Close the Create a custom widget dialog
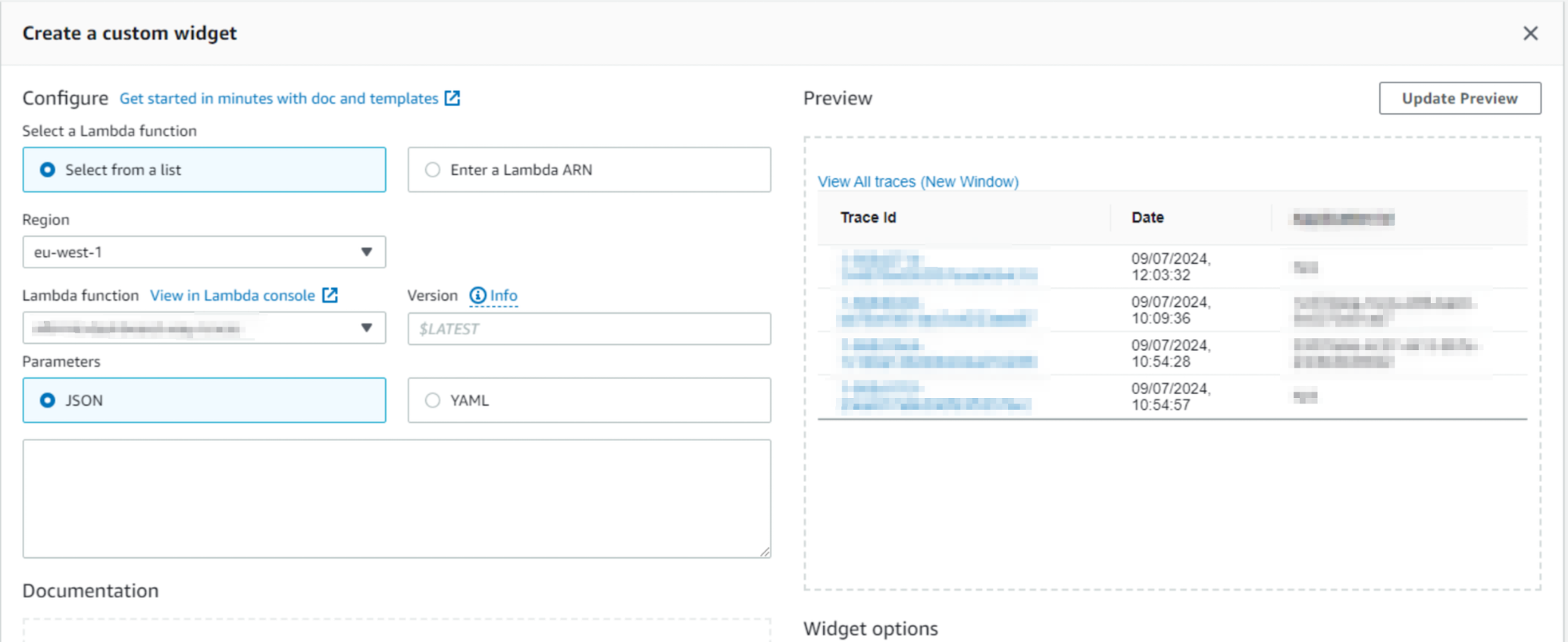The image size is (1568, 642). pos(1530,34)
